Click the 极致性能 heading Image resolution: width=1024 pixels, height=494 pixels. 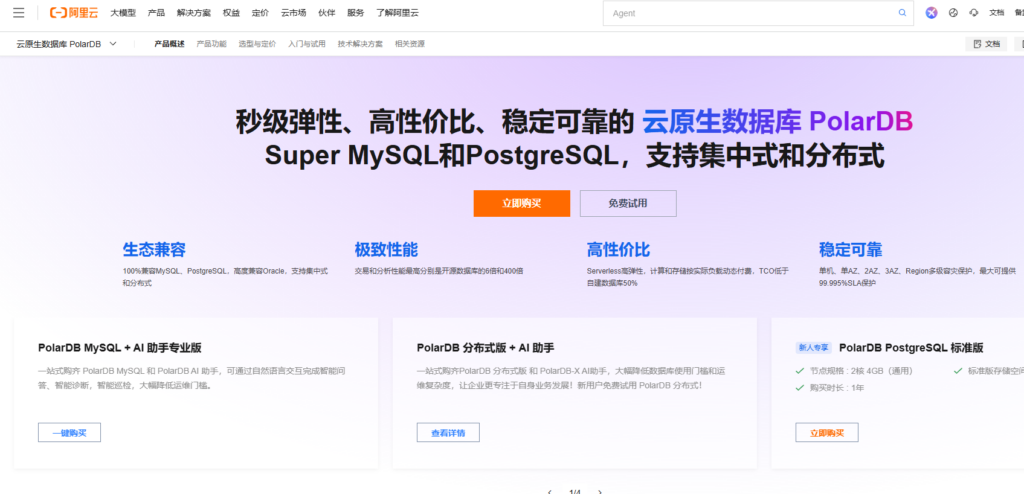[x=386, y=250]
